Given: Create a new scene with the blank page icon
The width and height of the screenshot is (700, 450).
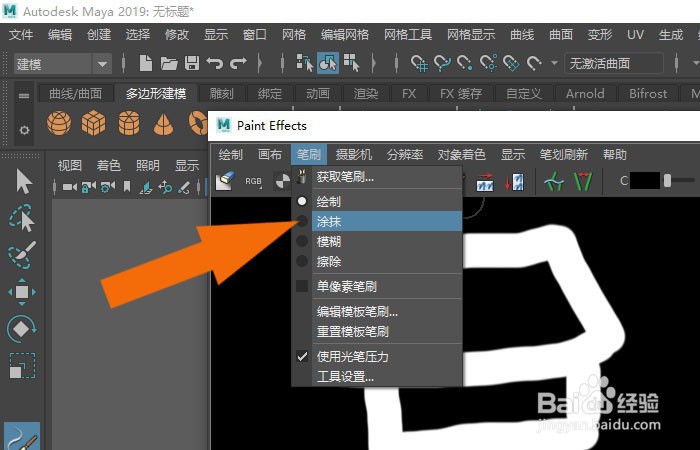Looking at the screenshot, I should pyautogui.click(x=146, y=63).
